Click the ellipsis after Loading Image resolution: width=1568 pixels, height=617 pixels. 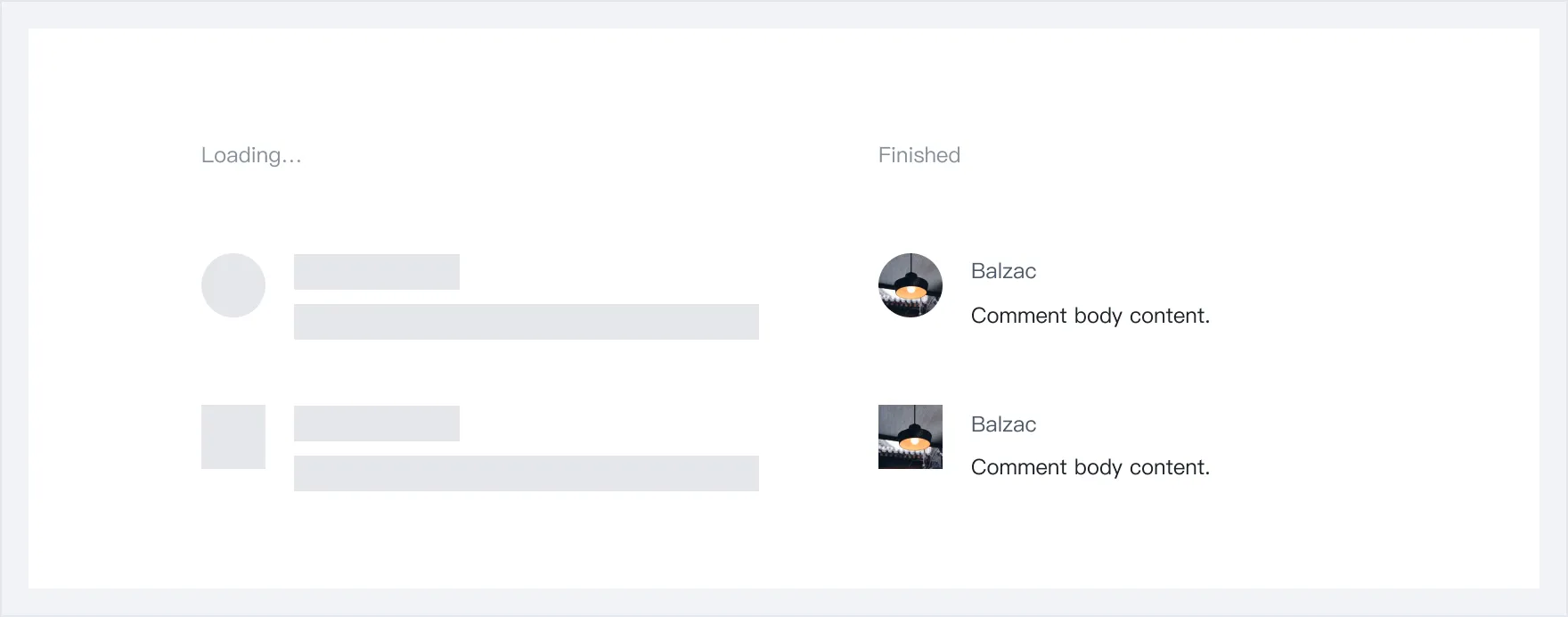(x=292, y=160)
